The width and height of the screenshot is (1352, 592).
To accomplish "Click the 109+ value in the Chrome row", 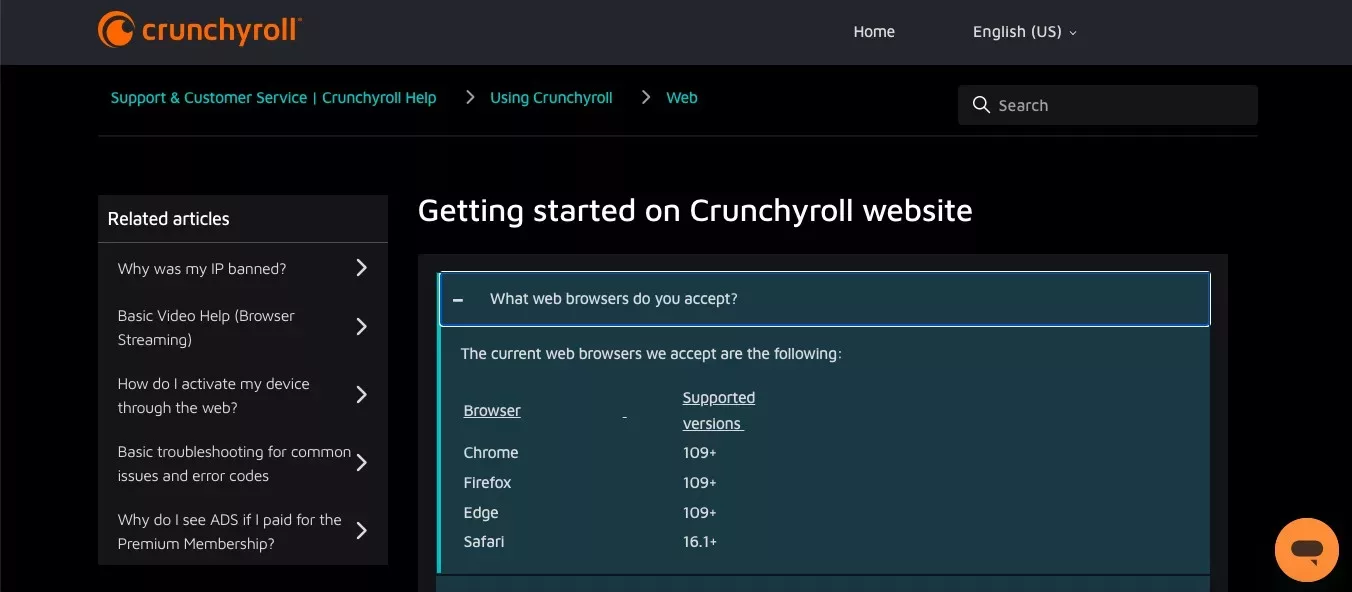I will point(700,453).
